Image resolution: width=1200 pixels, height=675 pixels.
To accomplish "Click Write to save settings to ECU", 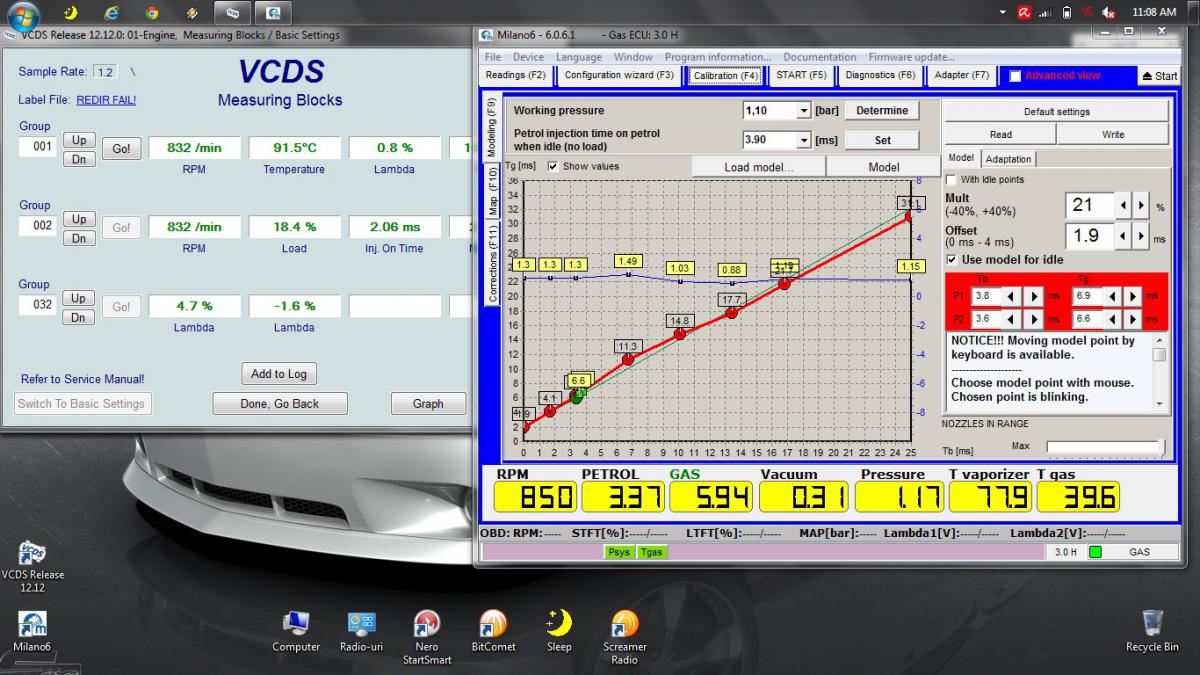I will (x=1113, y=134).
